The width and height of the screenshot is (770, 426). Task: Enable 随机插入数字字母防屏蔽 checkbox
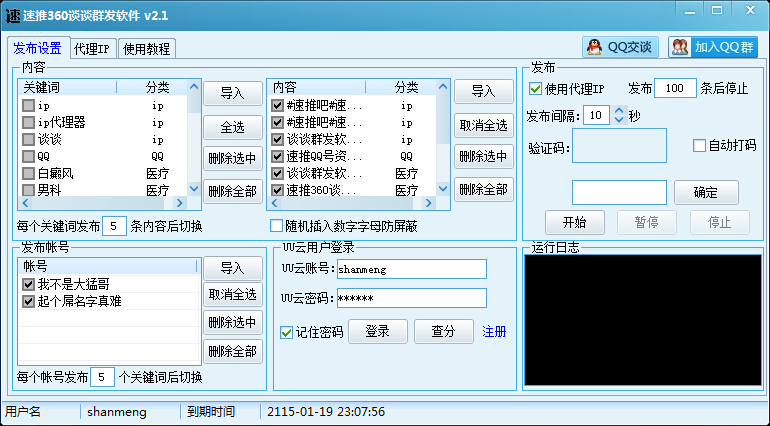(276, 226)
